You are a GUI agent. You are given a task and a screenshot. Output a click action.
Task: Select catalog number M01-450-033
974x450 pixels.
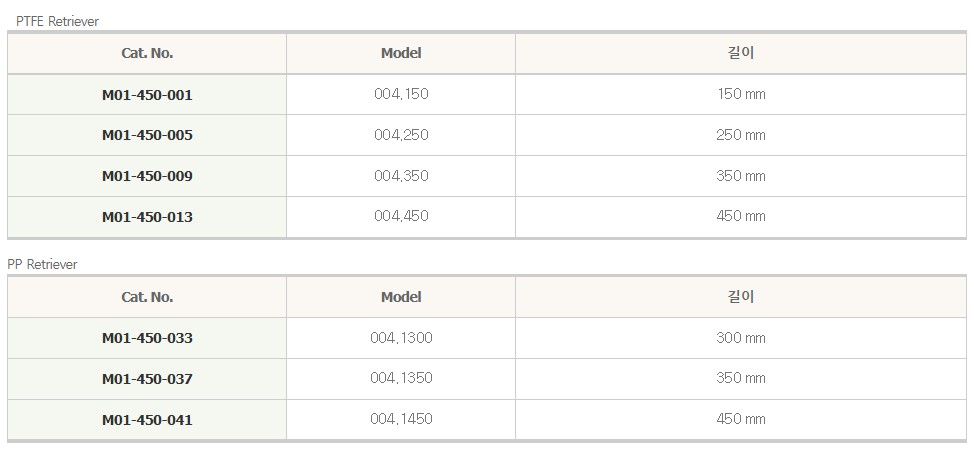coord(147,338)
